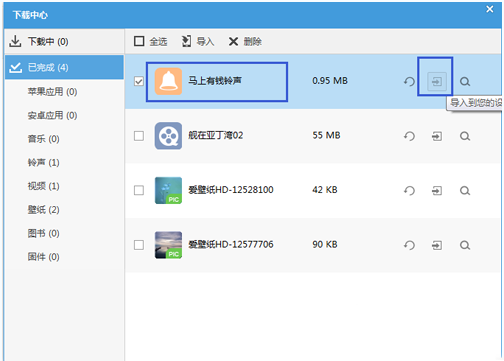
Task: Select the checkbox for 爱壁纸HD-12577706
Action: coord(139,245)
